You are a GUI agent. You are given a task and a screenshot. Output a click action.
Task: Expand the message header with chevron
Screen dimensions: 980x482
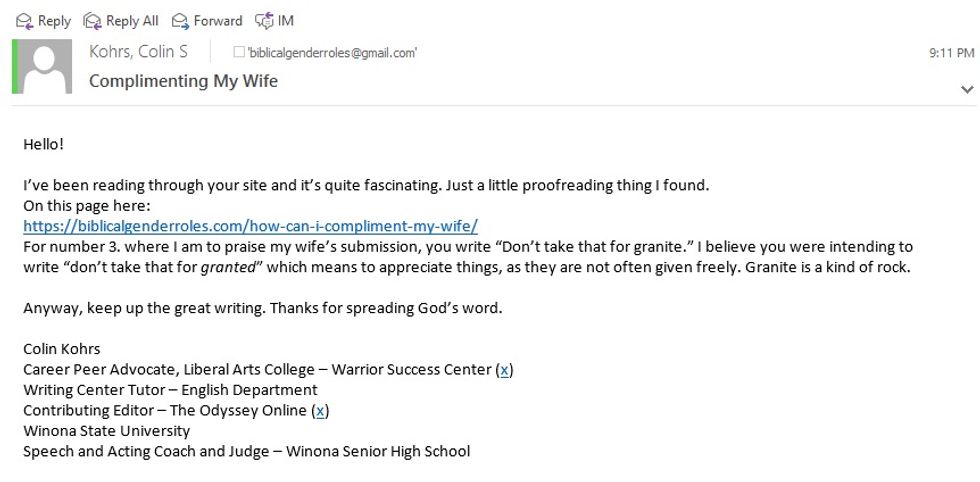tap(966, 89)
